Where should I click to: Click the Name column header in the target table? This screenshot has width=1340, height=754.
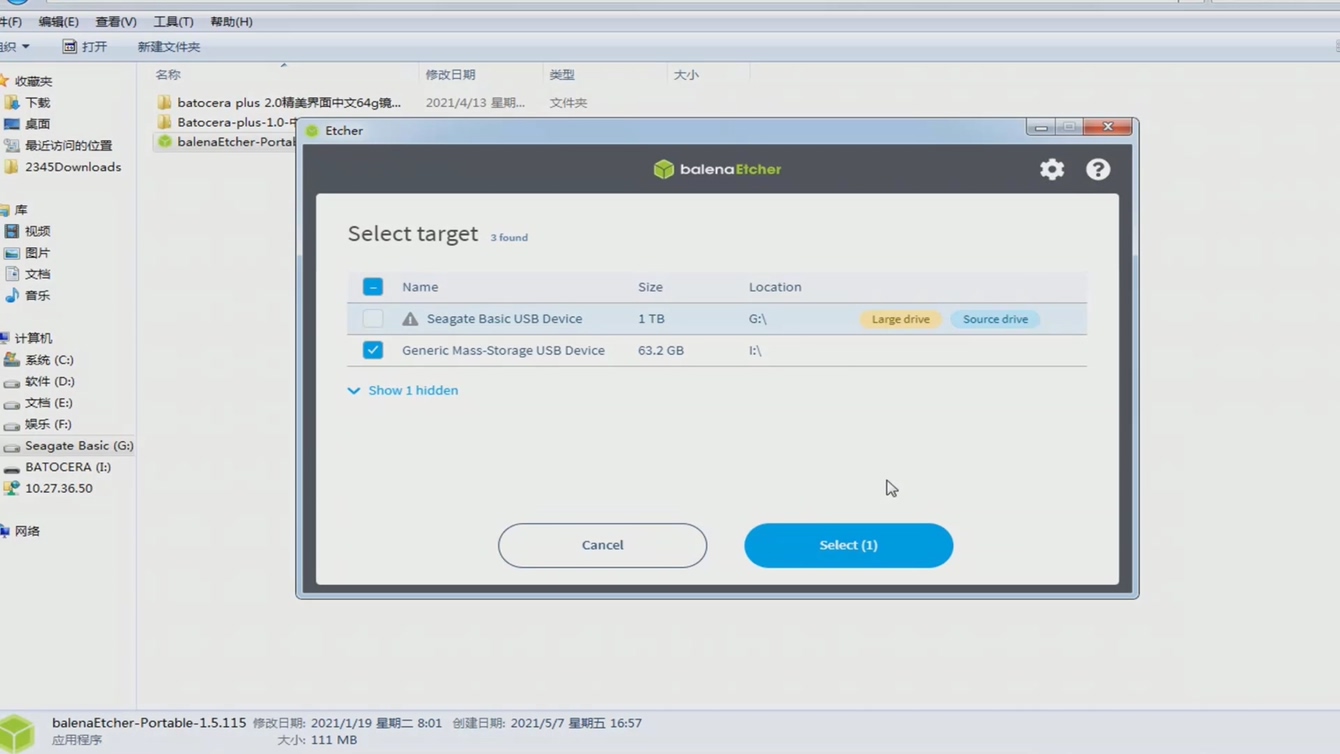tap(420, 287)
